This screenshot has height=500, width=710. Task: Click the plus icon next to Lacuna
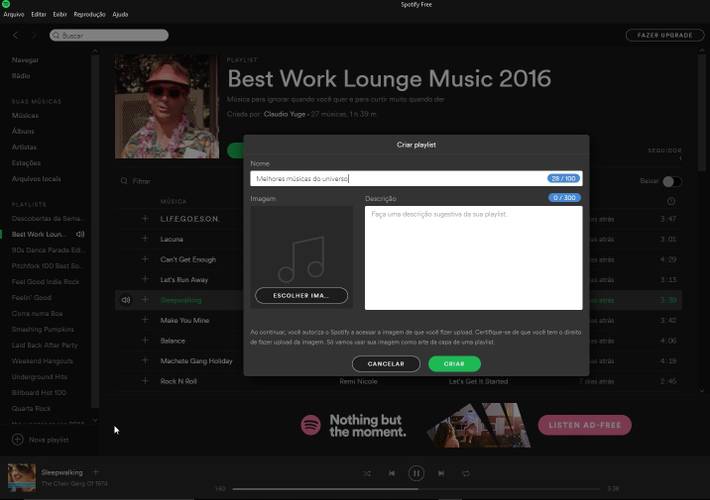click(x=145, y=239)
